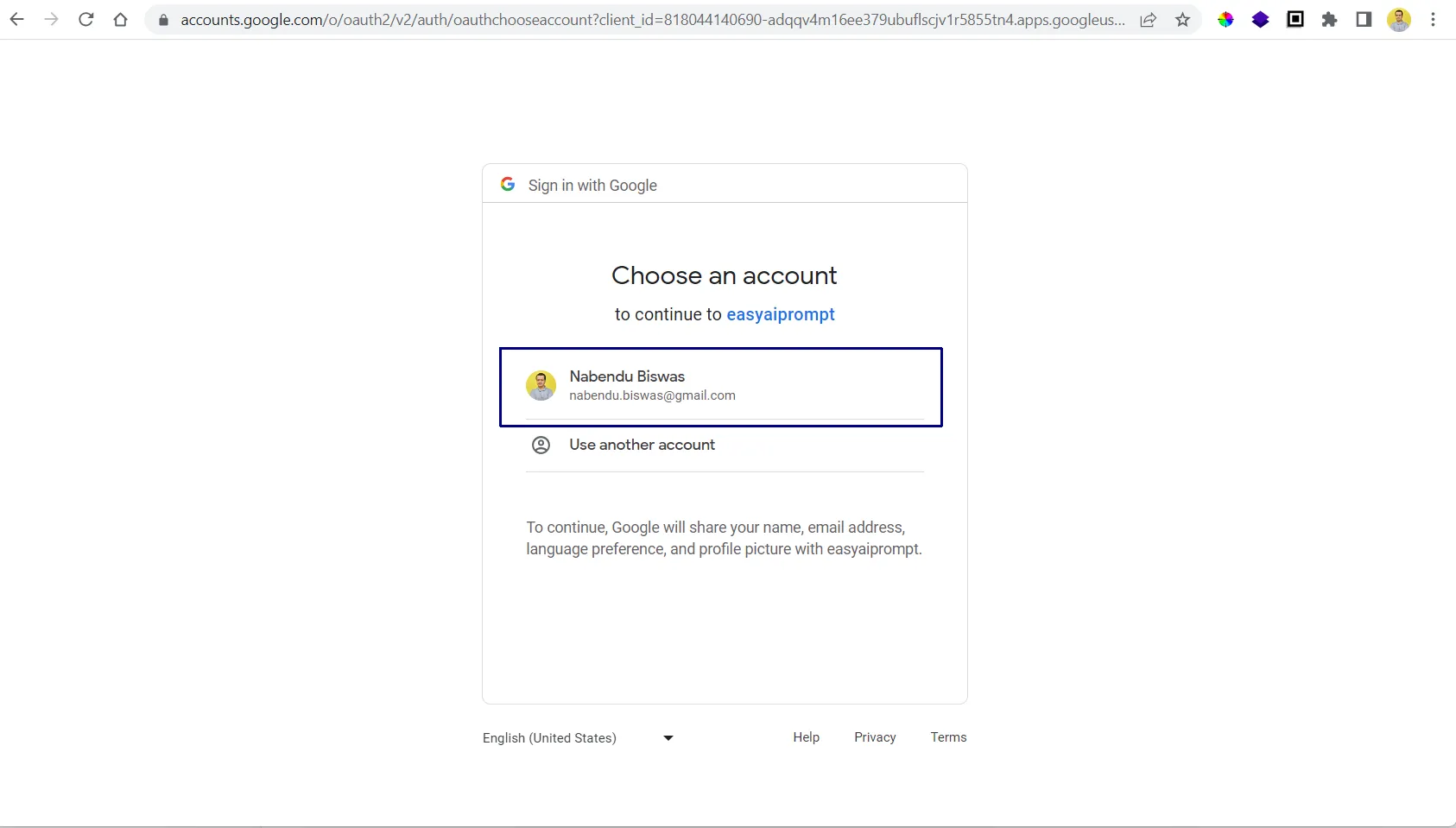
Task: Reload the page
Action: 85,19
